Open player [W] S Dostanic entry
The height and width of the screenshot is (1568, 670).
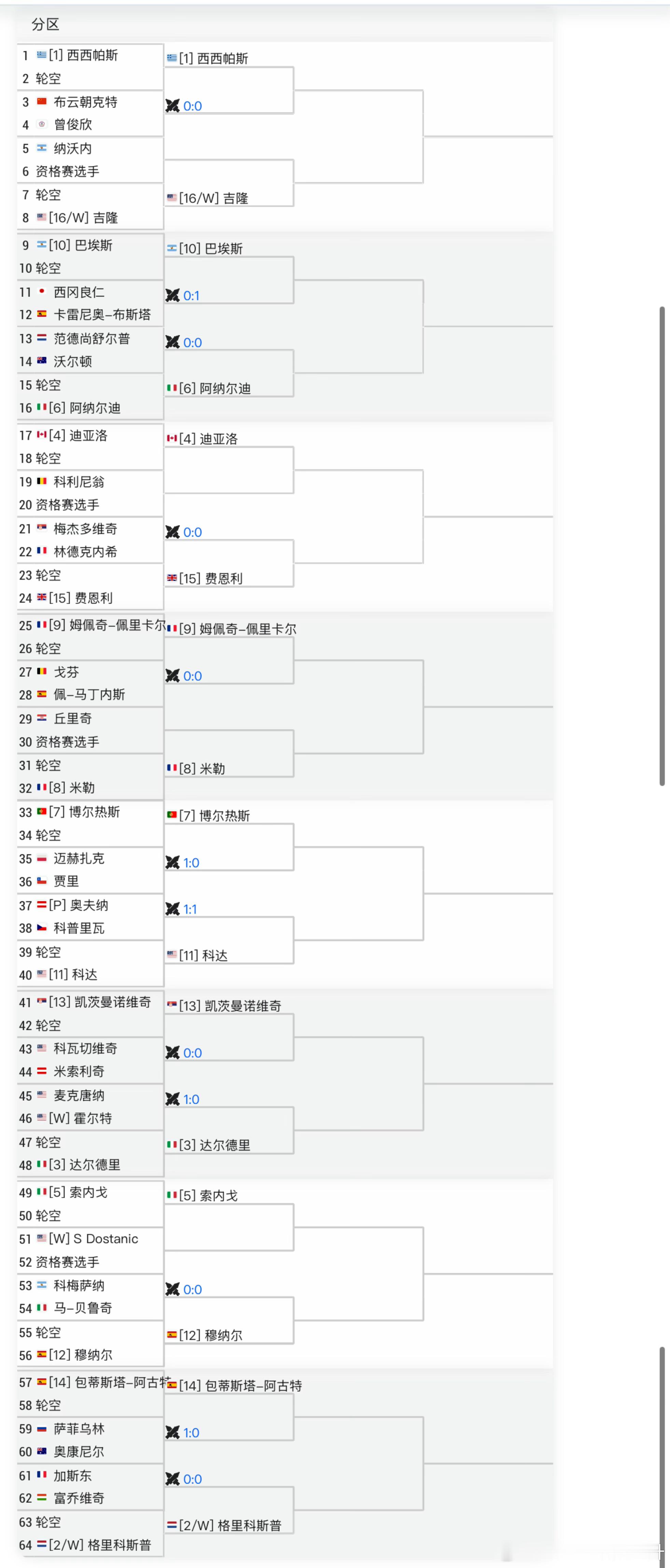pos(94,1239)
